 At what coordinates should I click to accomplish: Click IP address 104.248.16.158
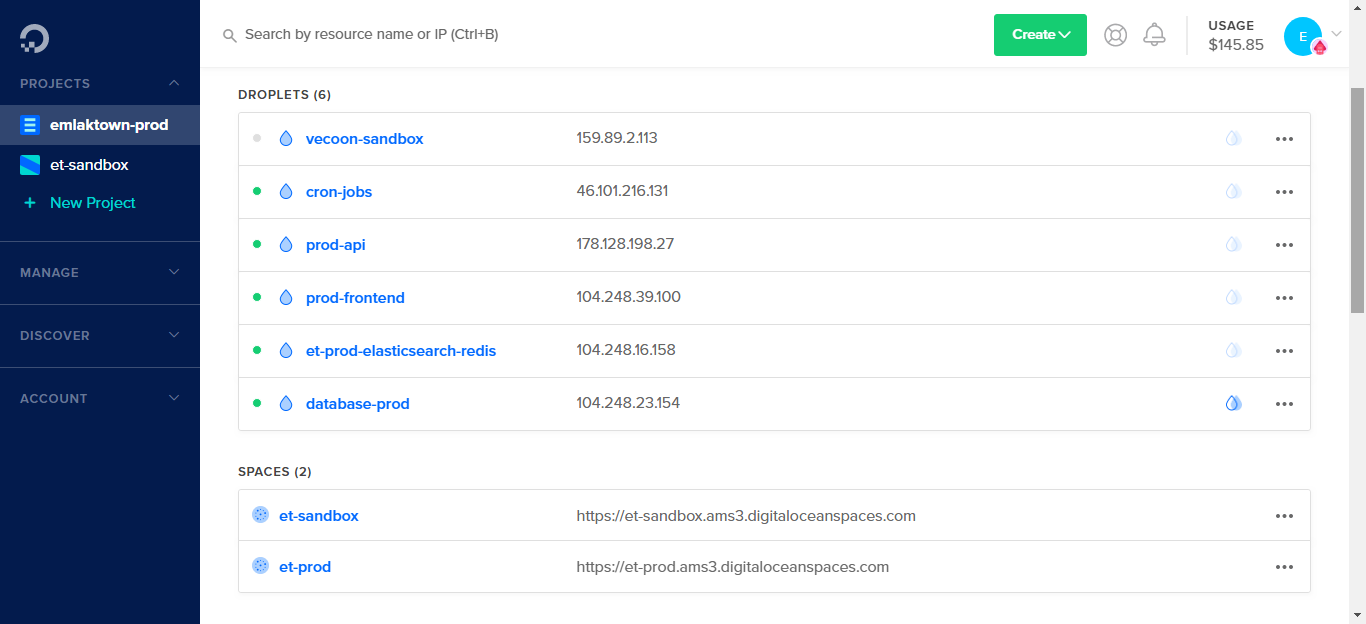[x=626, y=350]
